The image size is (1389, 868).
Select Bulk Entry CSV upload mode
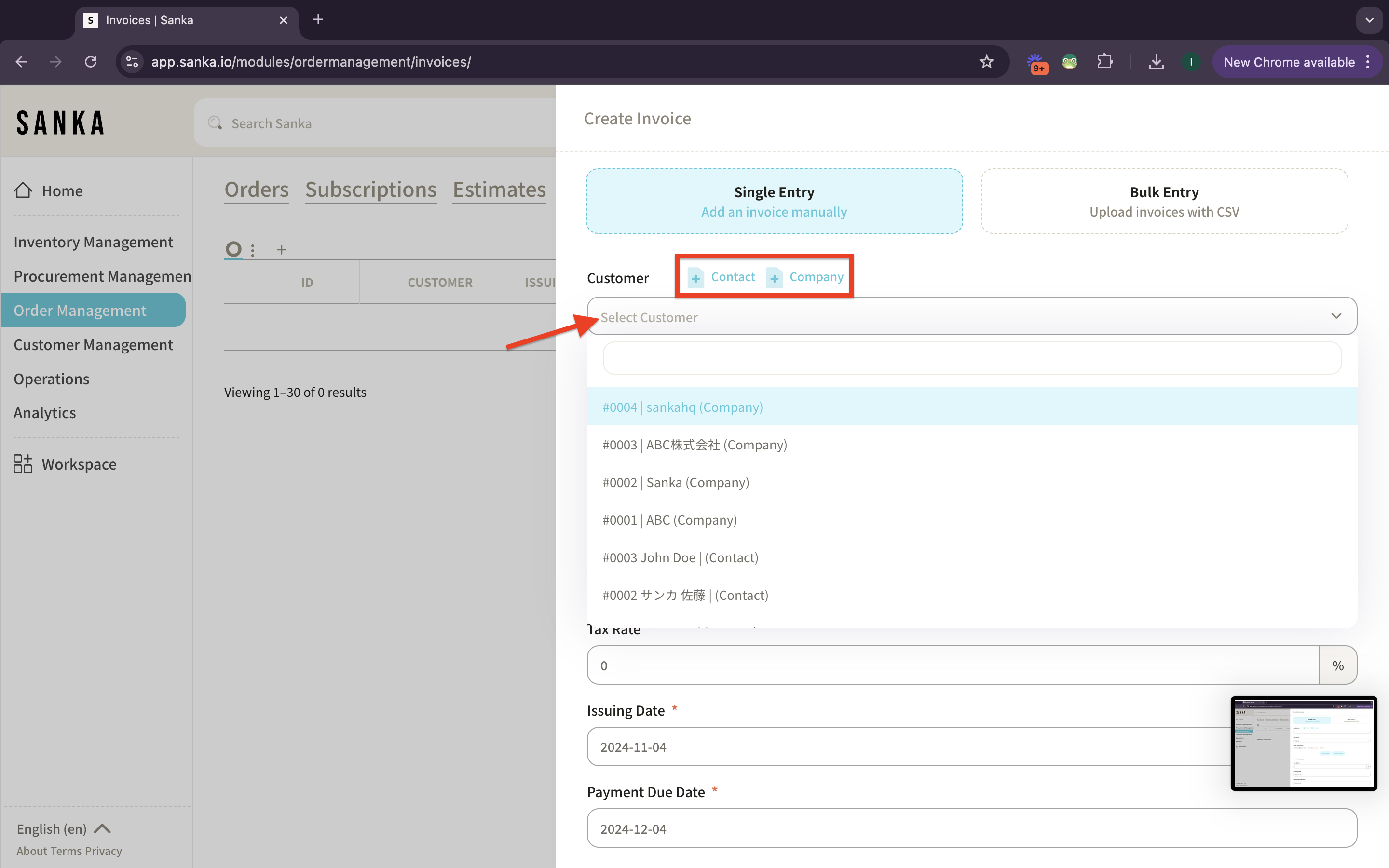[1163, 201]
